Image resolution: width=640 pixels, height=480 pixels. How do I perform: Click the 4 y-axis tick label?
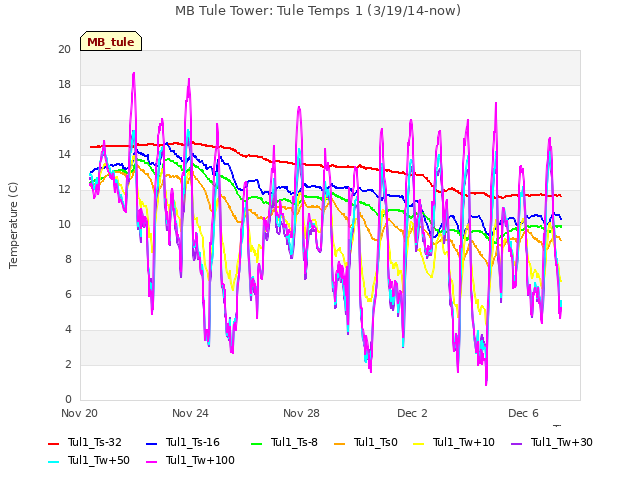(x=68, y=329)
